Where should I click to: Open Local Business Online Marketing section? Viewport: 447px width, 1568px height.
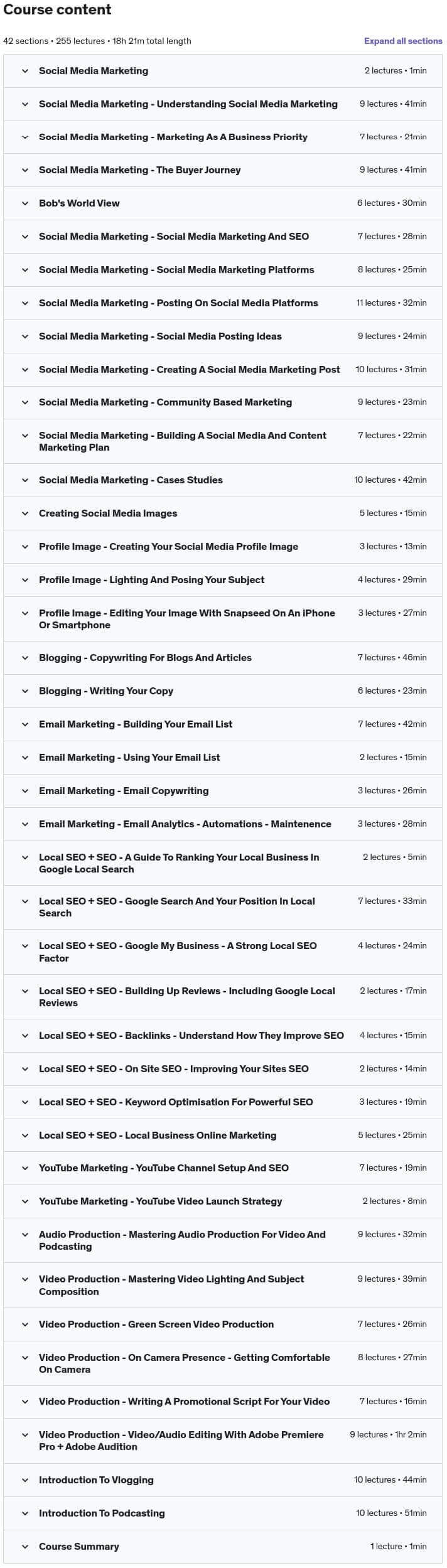pyautogui.click(x=158, y=1136)
